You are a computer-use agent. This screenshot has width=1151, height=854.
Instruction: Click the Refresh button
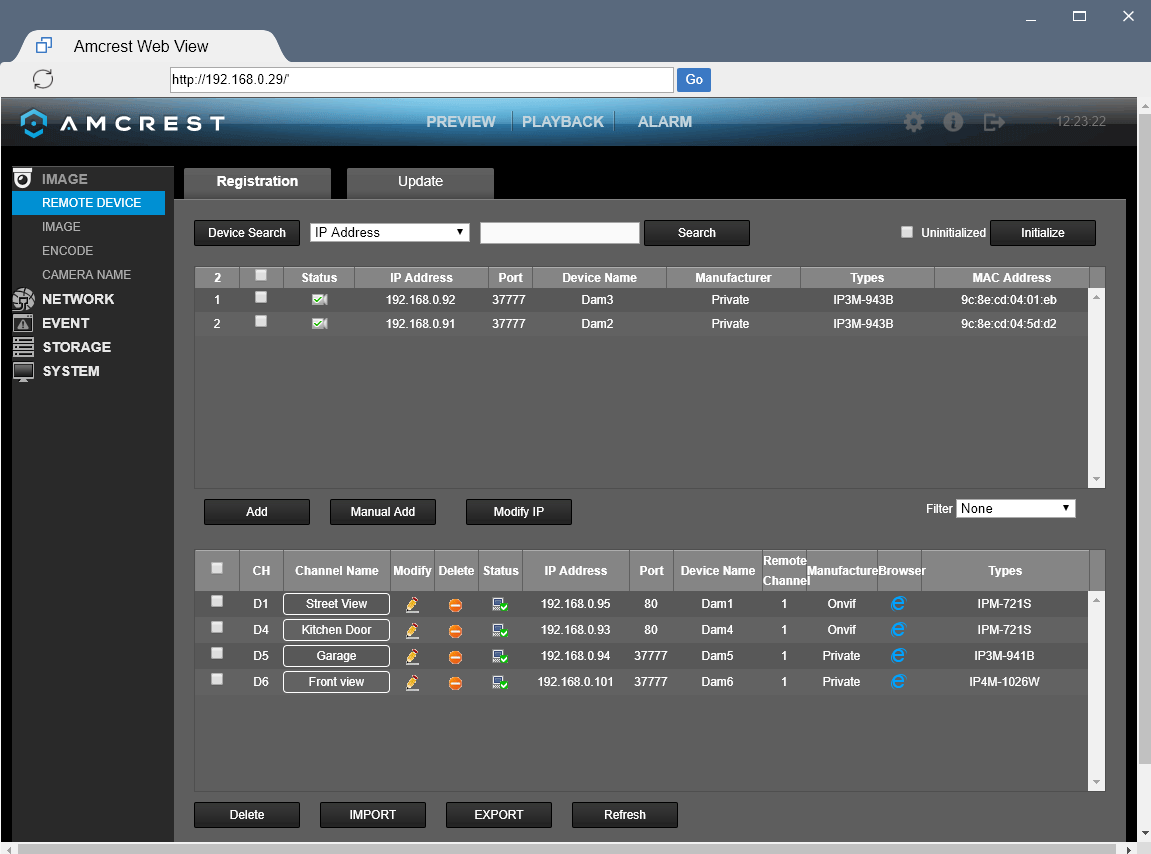point(625,815)
